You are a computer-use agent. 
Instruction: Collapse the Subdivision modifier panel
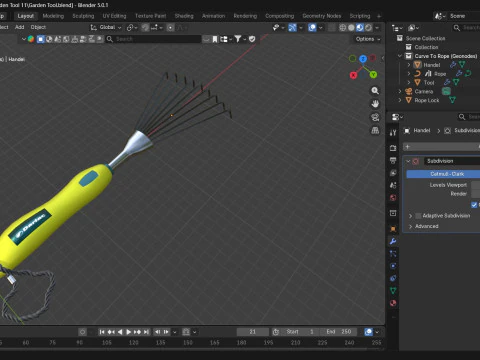click(408, 161)
